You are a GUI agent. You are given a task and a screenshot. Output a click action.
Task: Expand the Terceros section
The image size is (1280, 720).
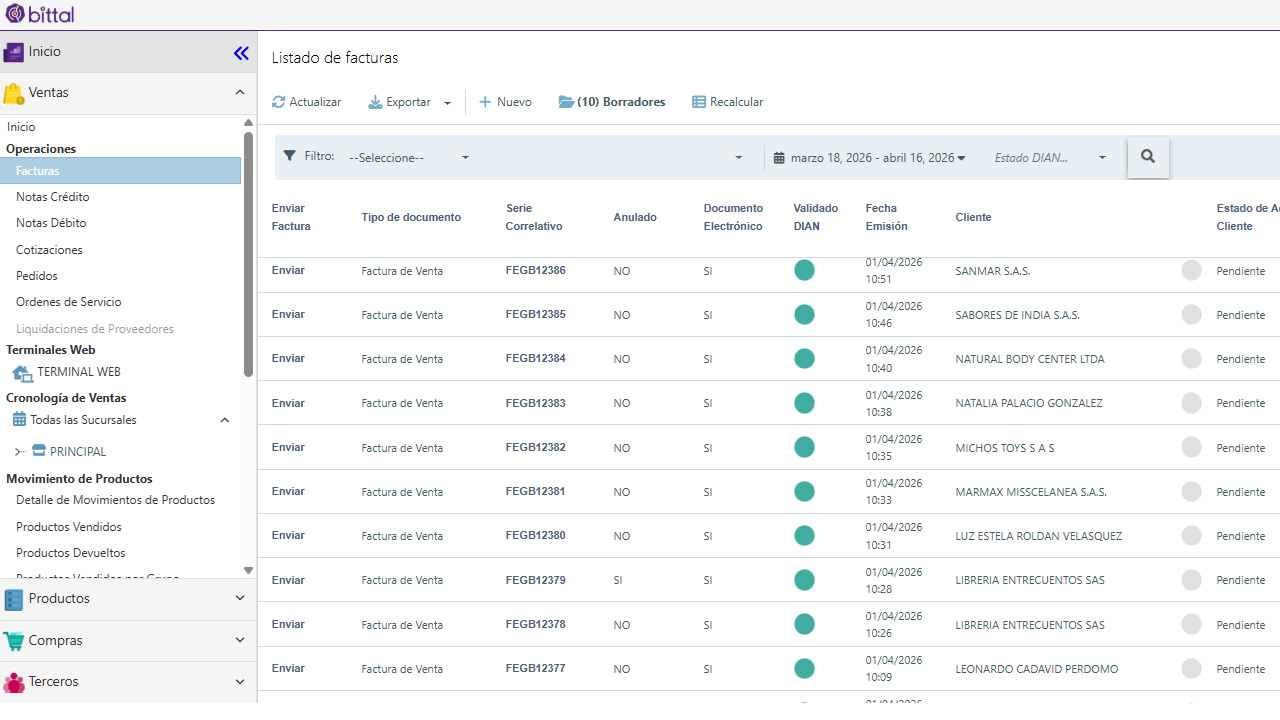240,681
